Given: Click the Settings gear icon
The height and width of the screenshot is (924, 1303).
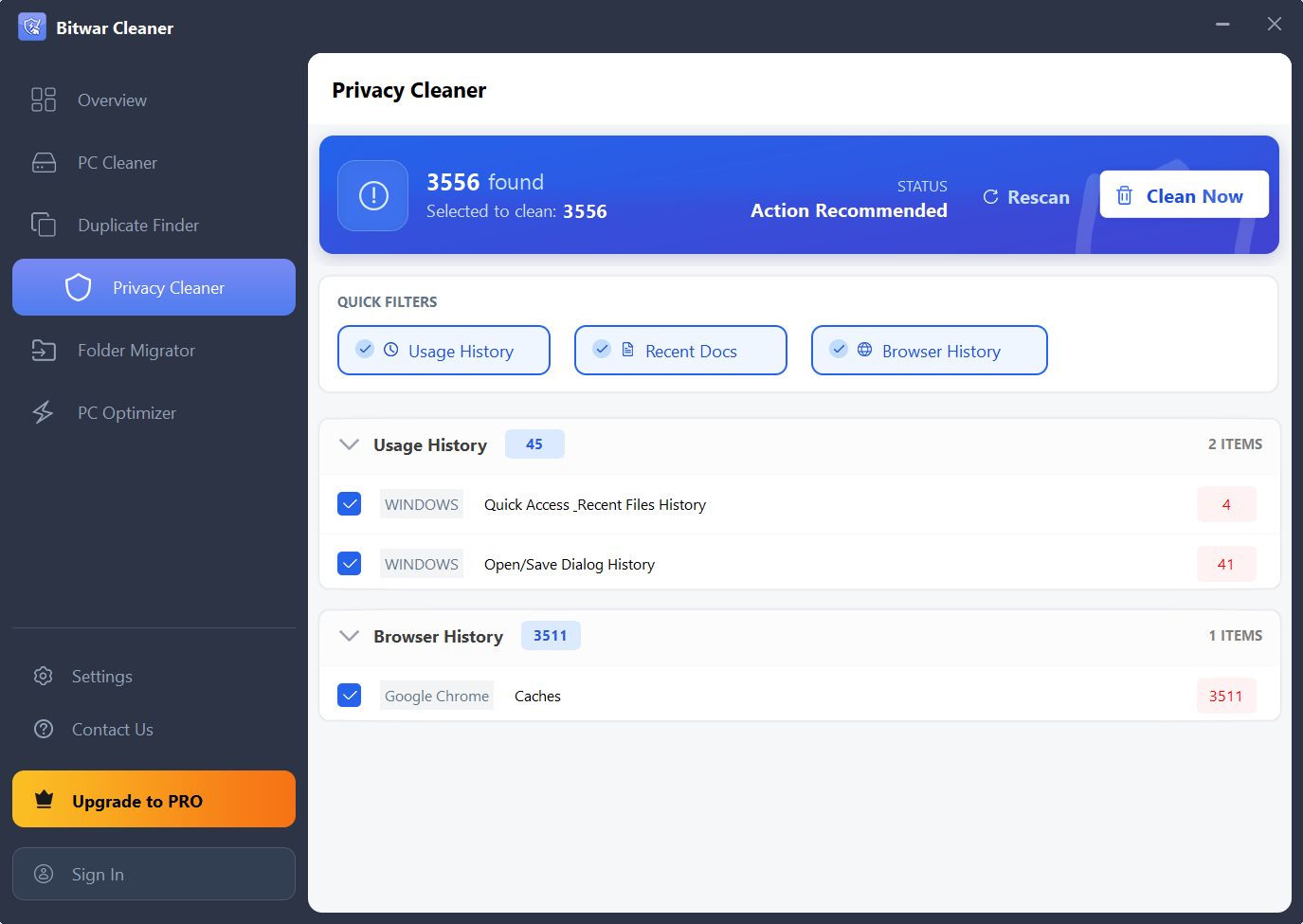Looking at the screenshot, I should 44,676.
